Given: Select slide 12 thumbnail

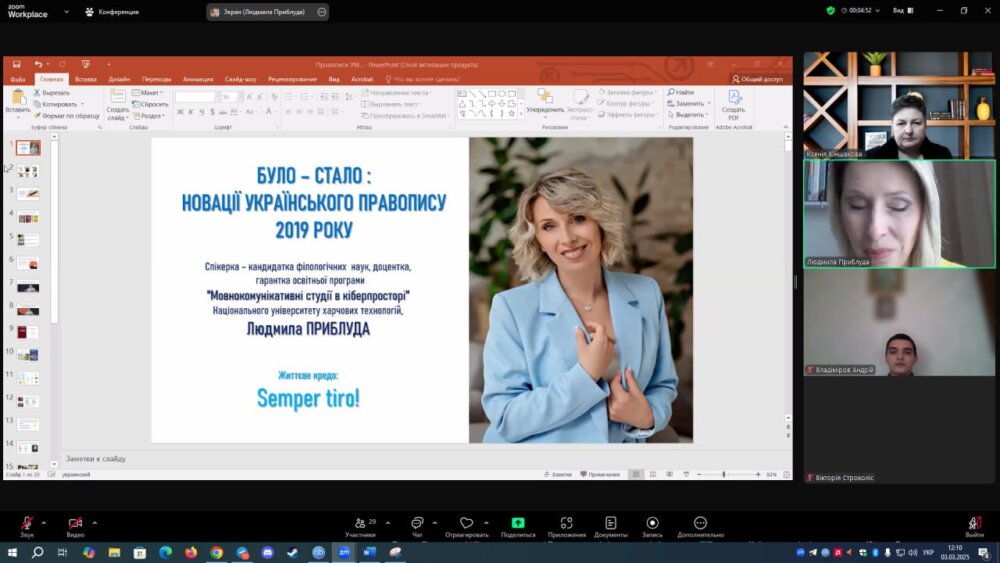Looking at the screenshot, I should pyautogui.click(x=27, y=401).
